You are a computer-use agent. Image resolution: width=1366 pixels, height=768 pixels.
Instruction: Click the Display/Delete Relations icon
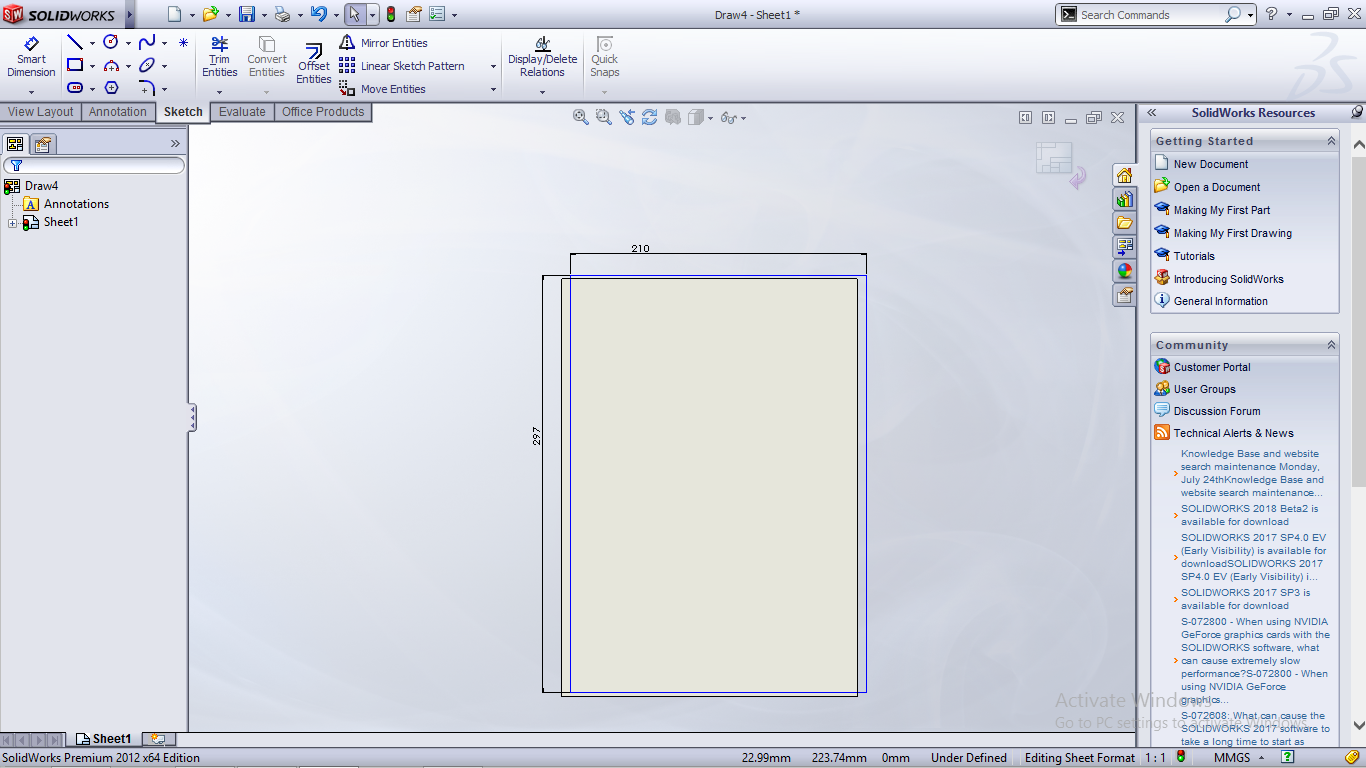541,59
